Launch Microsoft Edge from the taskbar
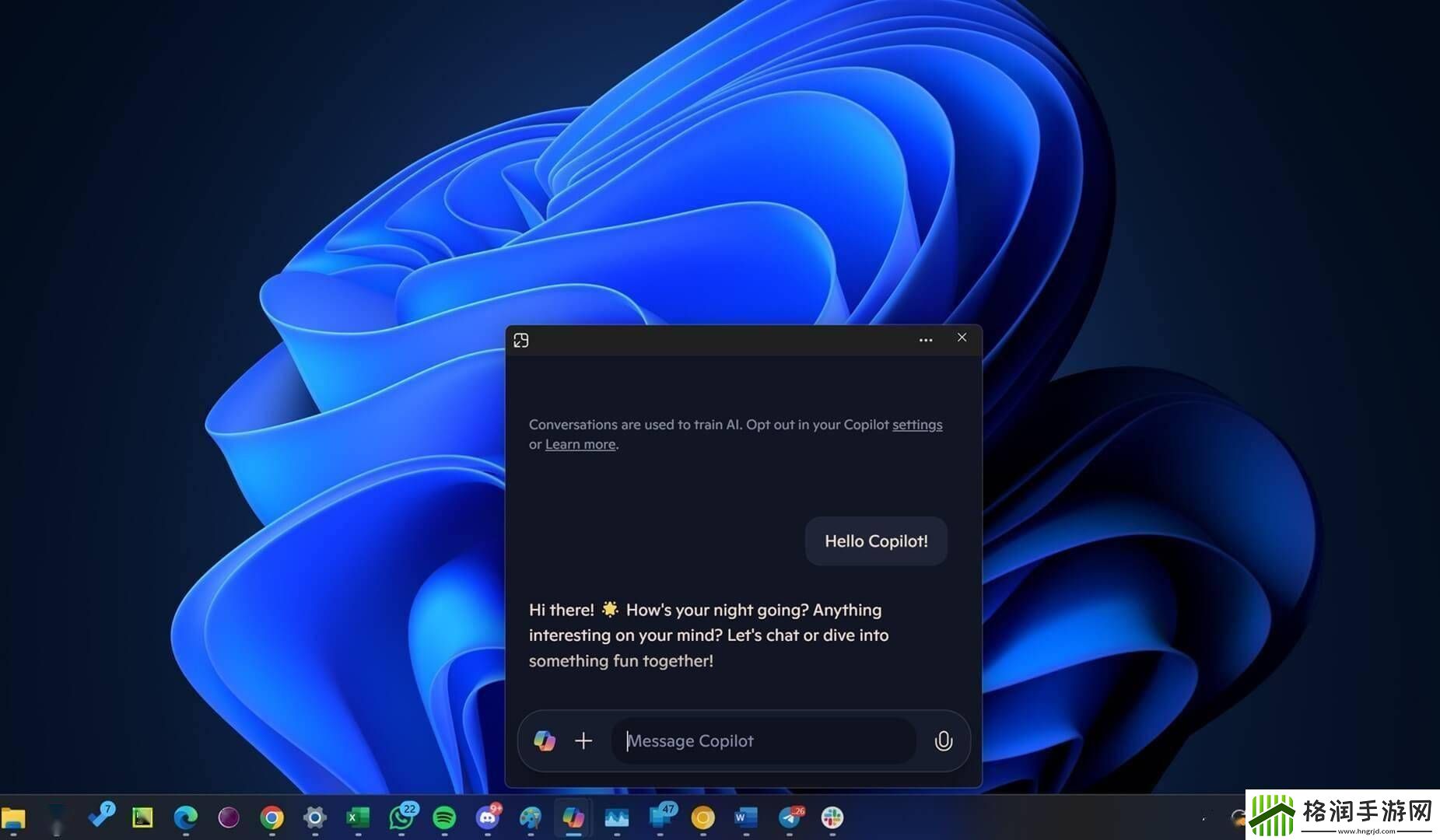This screenshot has width=1440, height=840. coord(185,818)
